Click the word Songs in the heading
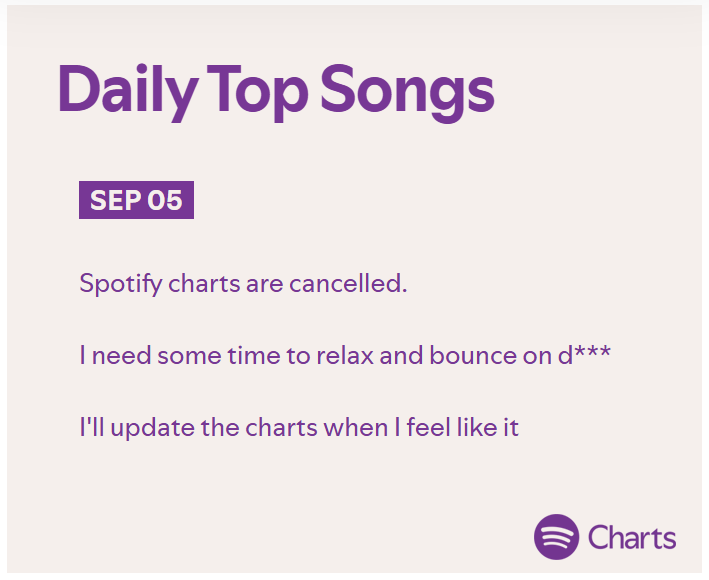The width and height of the screenshot is (709, 580). [x=407, y=92]
